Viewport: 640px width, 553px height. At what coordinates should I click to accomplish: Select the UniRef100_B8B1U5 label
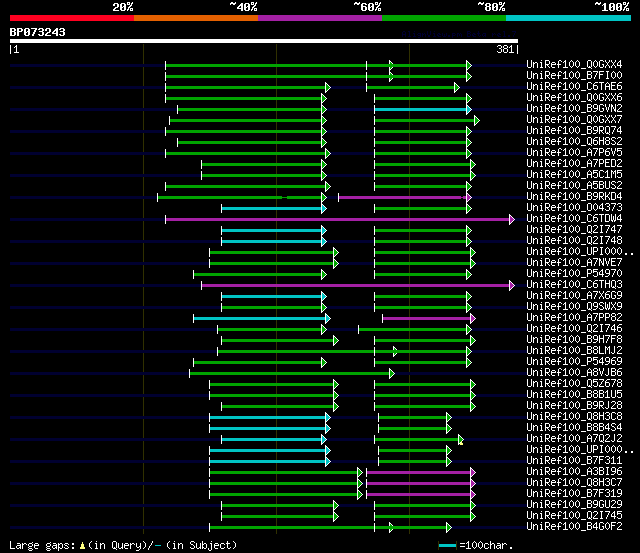574,395
